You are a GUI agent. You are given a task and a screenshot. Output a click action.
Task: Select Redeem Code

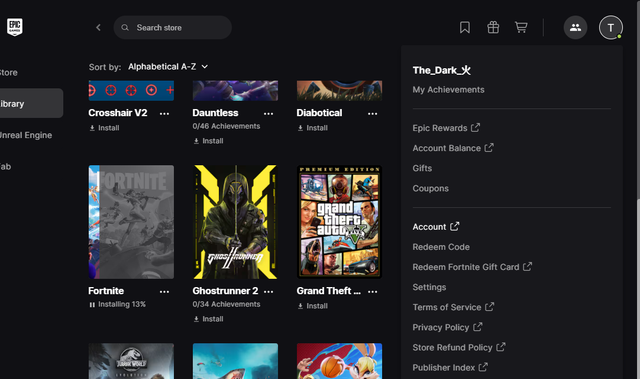coord(441,247)
